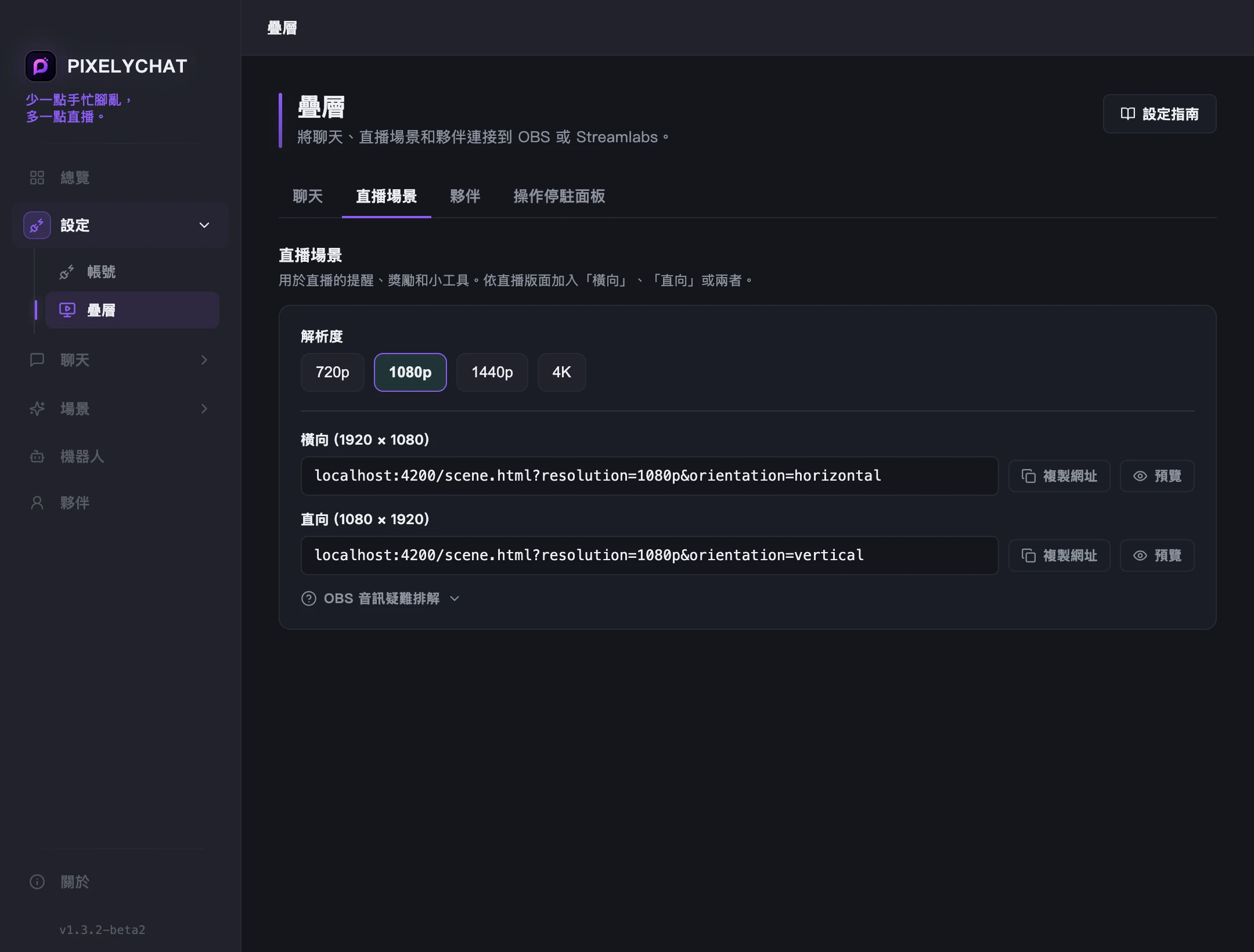This screenshot has width=1254, height=952.
Task: Click the 場景 sparkle icon
Action: pos(37,409)
